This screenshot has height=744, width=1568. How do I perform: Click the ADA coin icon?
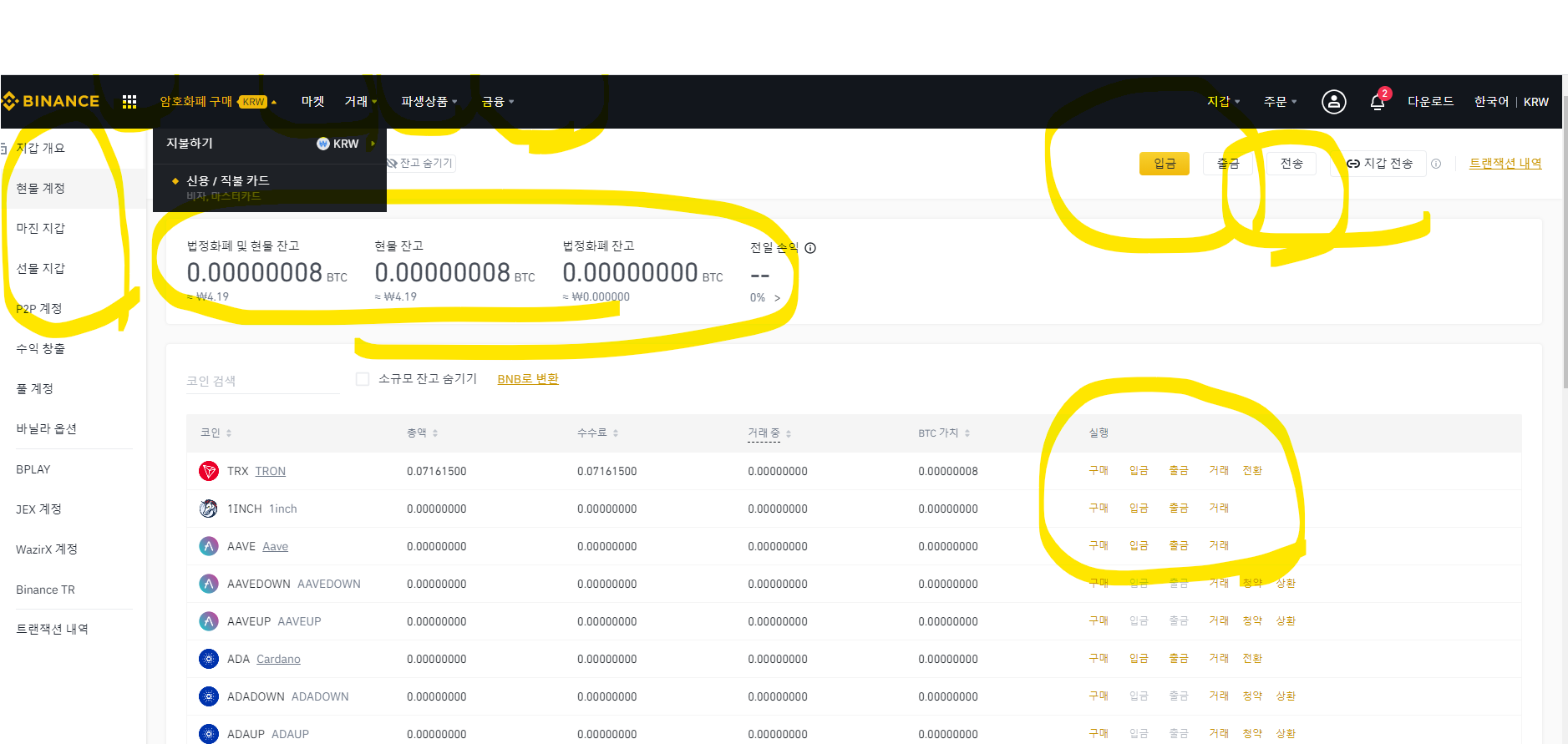click(209, 659)
